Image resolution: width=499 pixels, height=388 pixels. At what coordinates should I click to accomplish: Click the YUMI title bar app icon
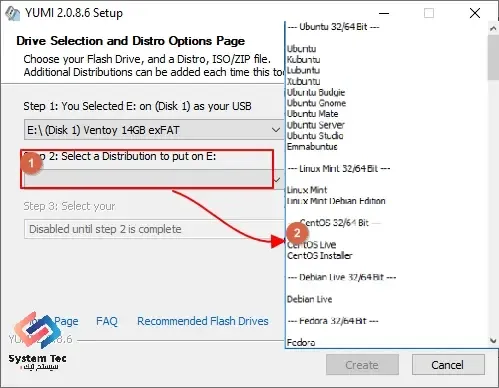point(13,13)
